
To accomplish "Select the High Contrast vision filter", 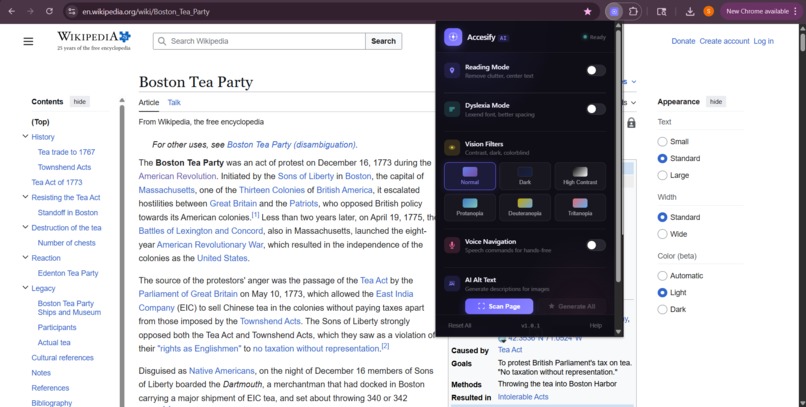I will 580,176.
